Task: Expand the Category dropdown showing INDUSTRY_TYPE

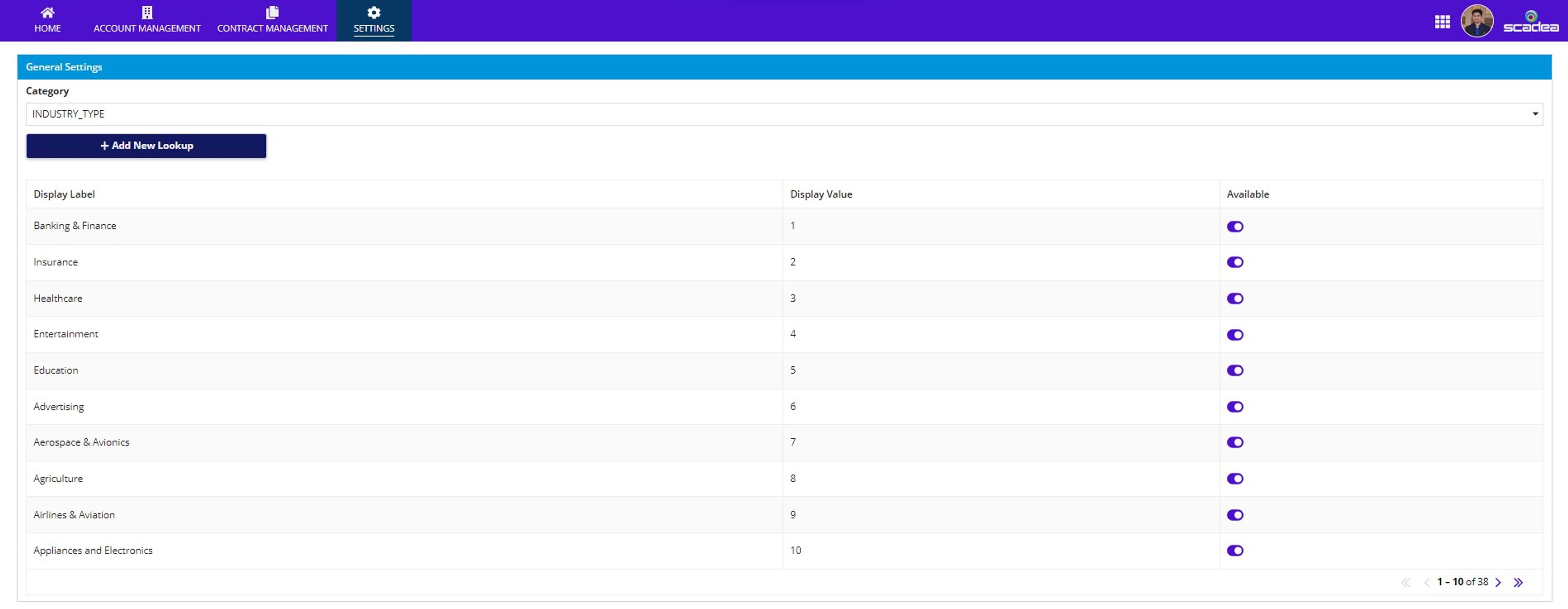Action: 784,114
